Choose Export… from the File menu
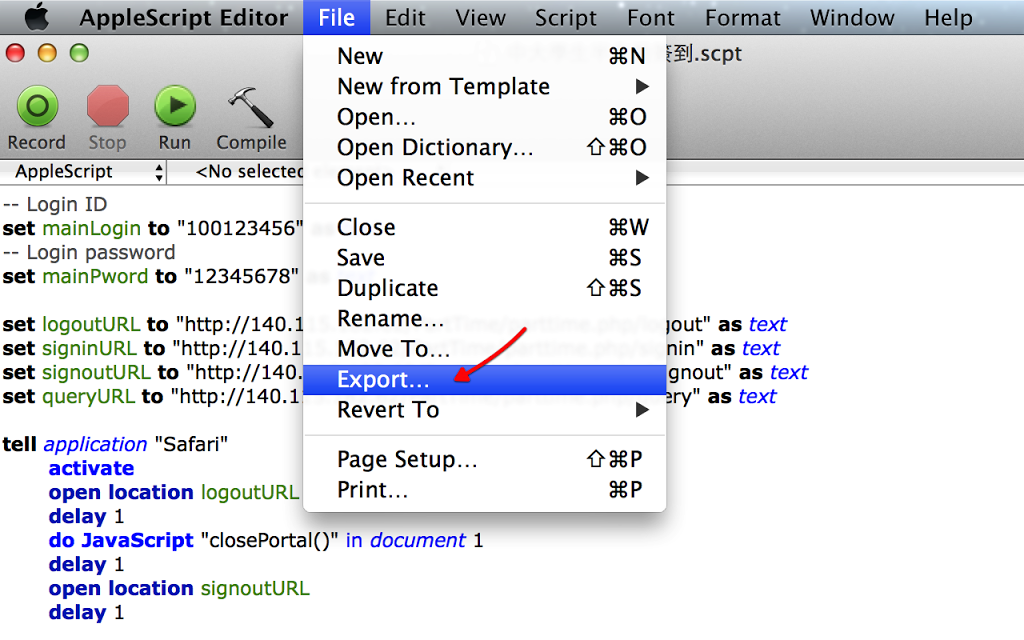1024x640 pixels. tap(384, 380)
